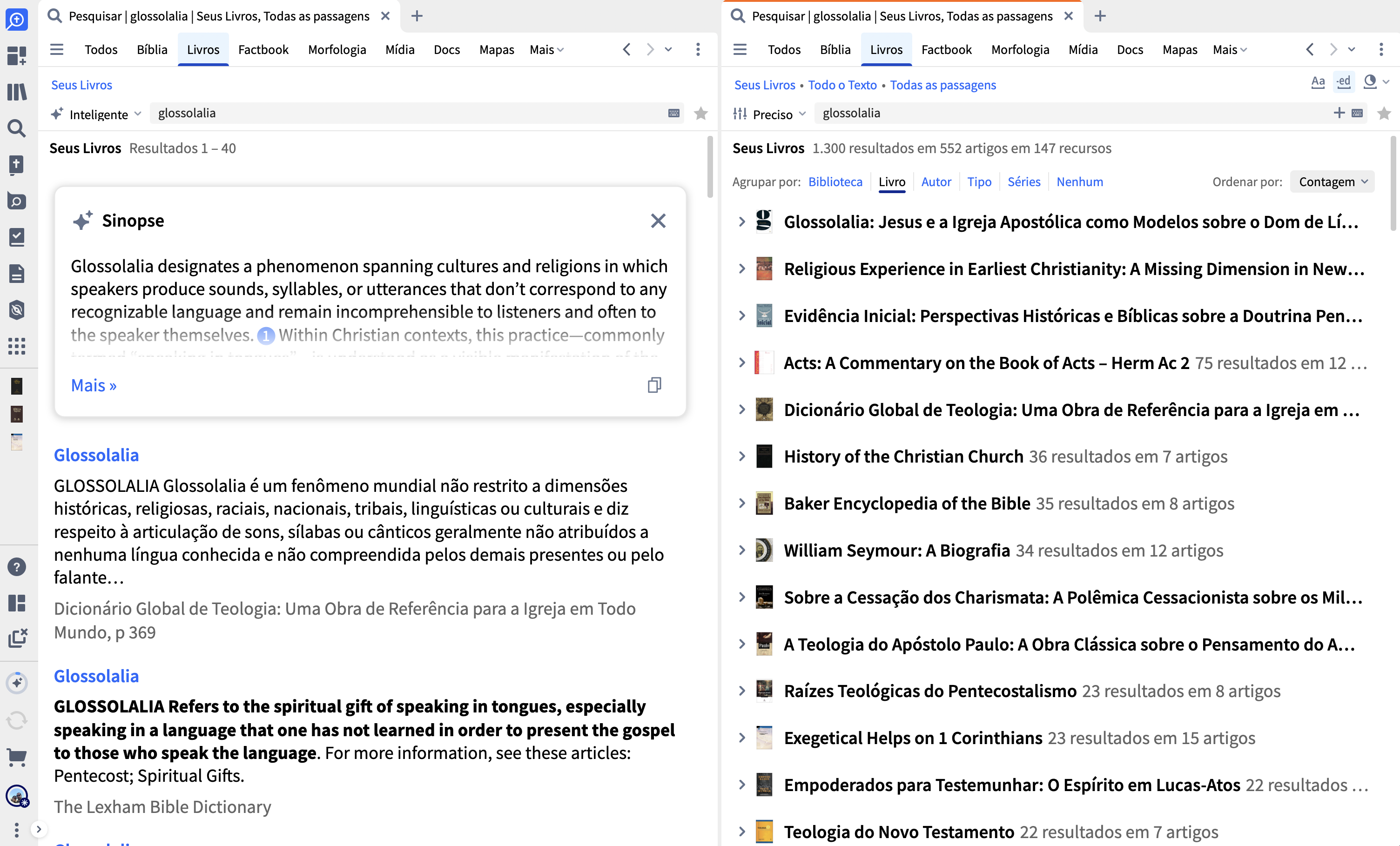The width and height of the screenshot is (1400, 846).
Task: Open the Library icon in left sidebar
Action: 16,92
